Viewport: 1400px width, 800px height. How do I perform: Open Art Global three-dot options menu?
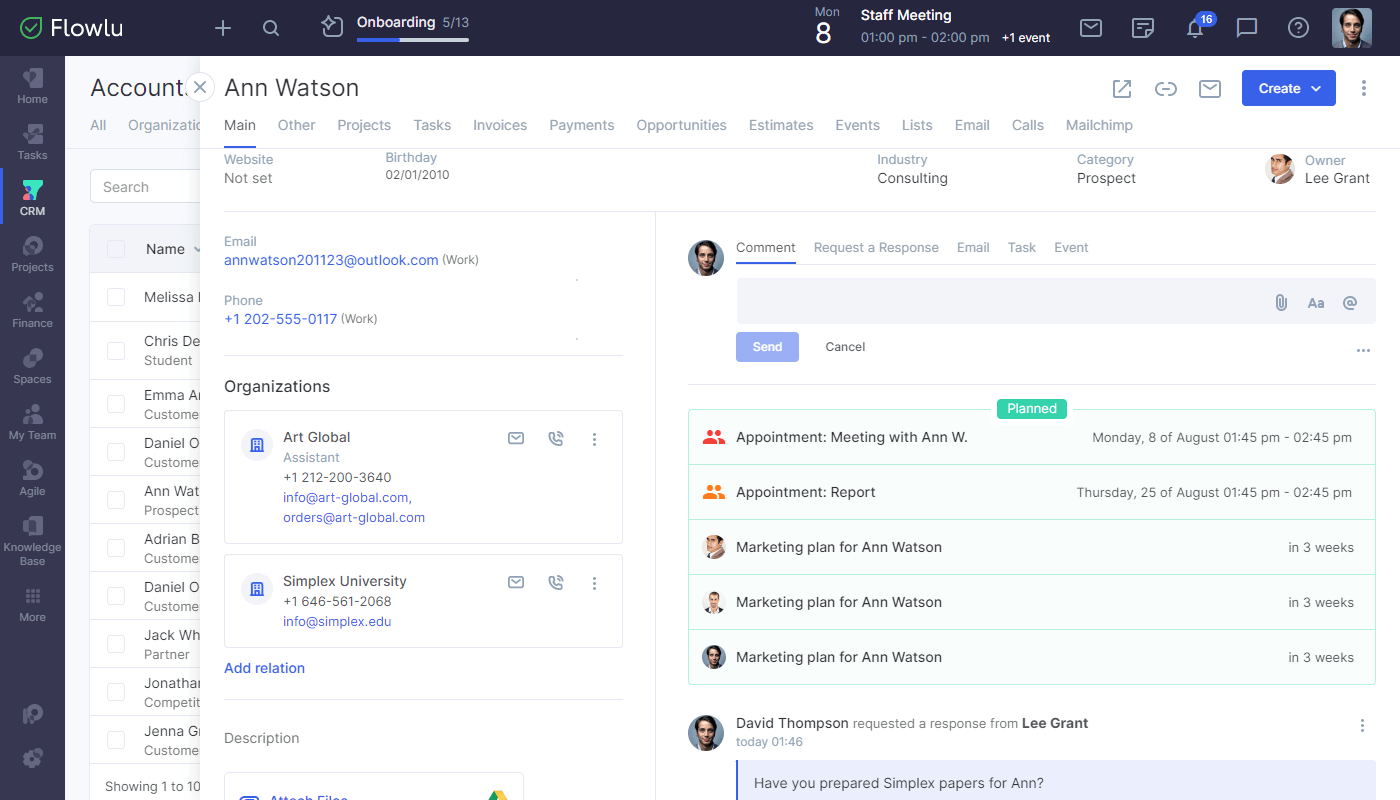tap(594, 439)
